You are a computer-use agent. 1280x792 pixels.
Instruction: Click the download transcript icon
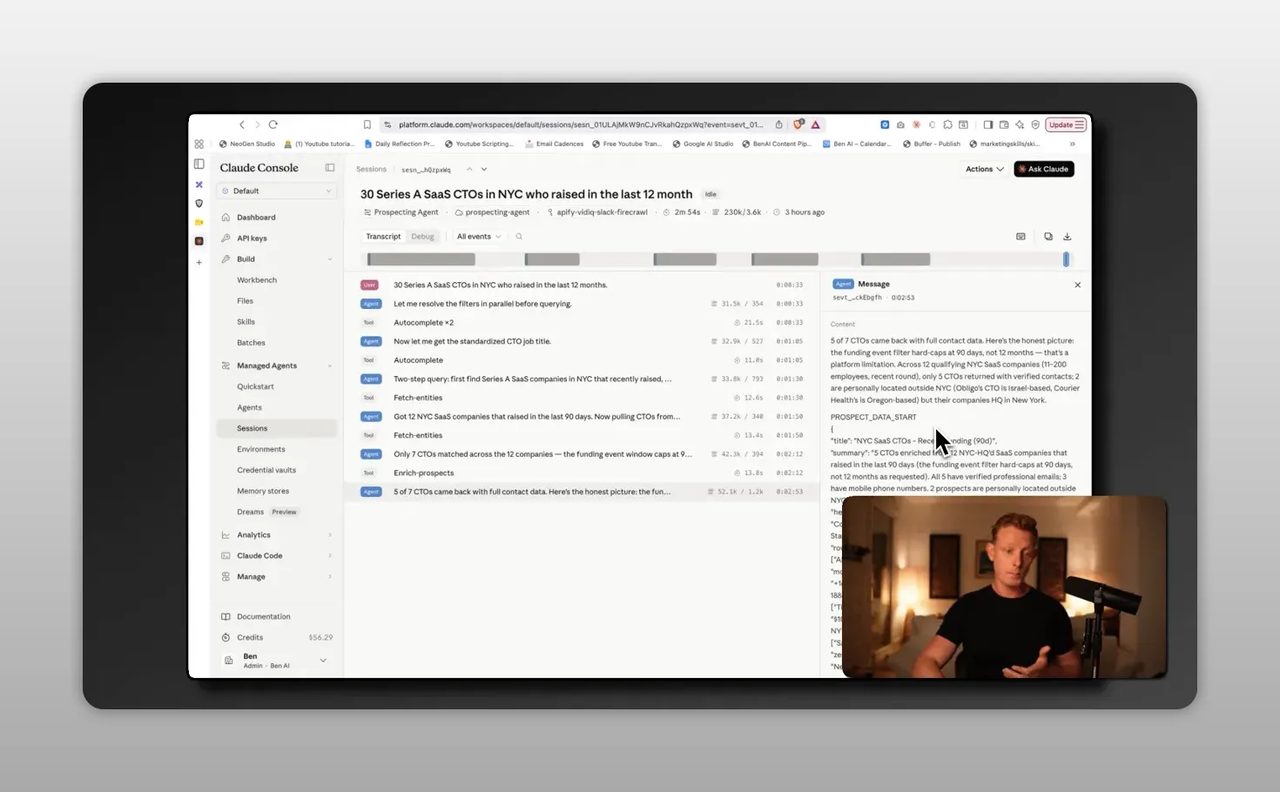1067,237
